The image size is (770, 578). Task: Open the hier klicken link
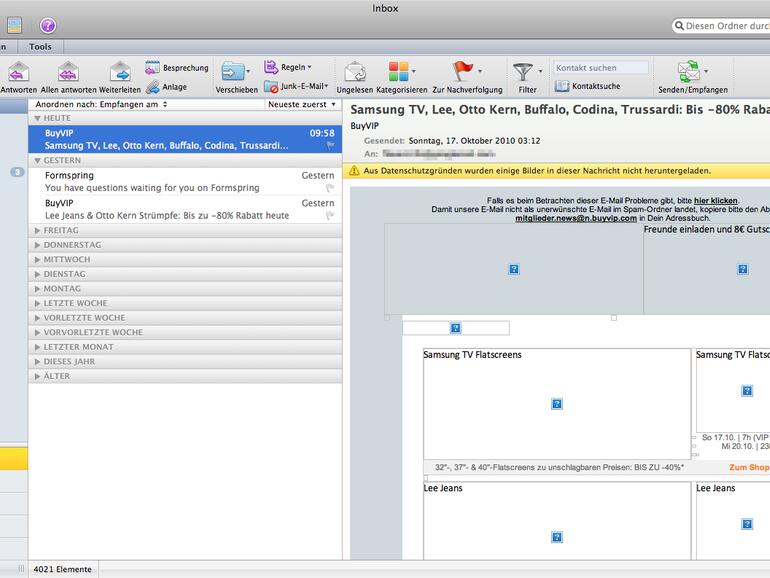tap(715, 200)
